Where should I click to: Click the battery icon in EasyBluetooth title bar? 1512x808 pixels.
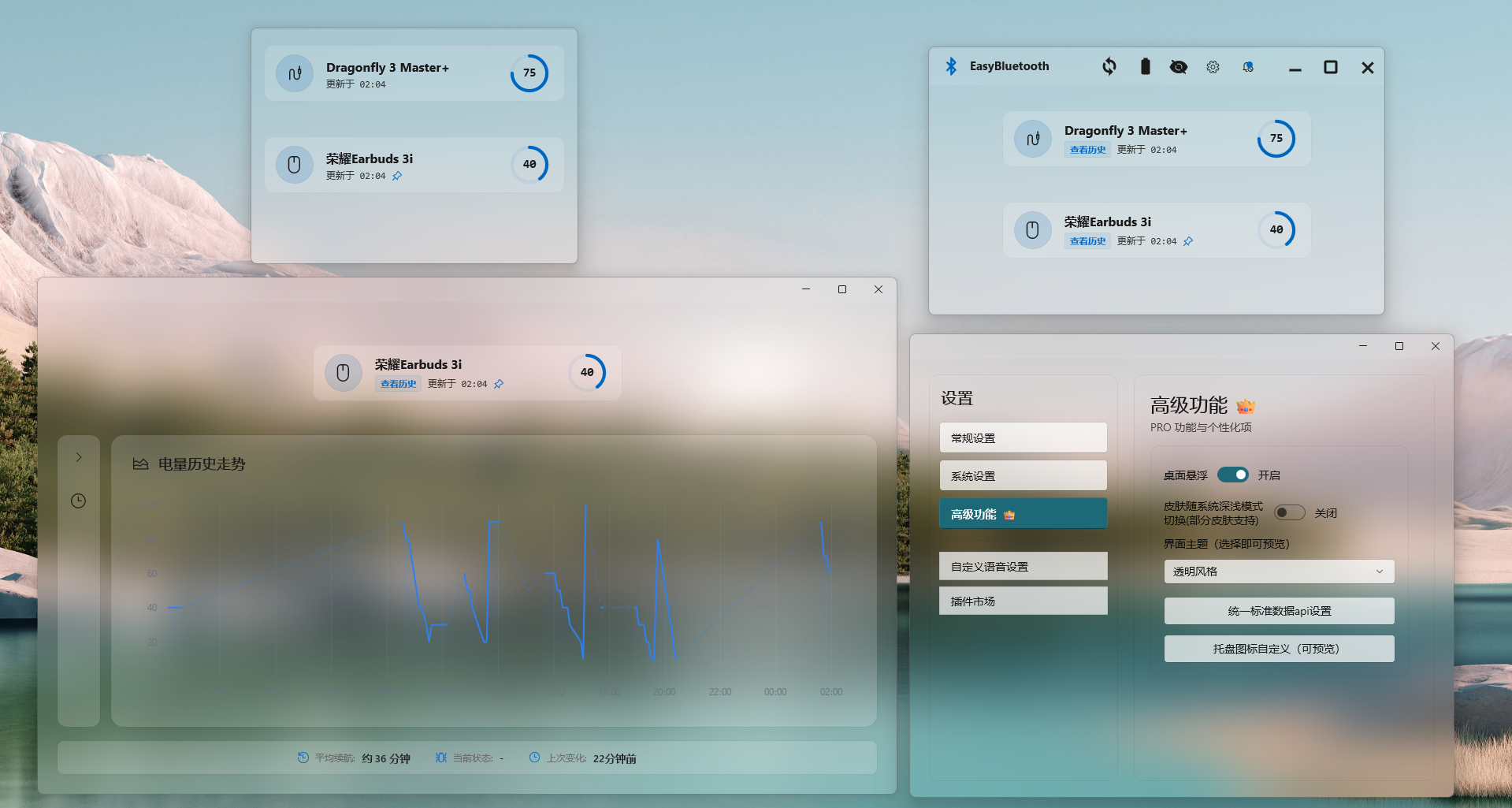pos(1145,67)
